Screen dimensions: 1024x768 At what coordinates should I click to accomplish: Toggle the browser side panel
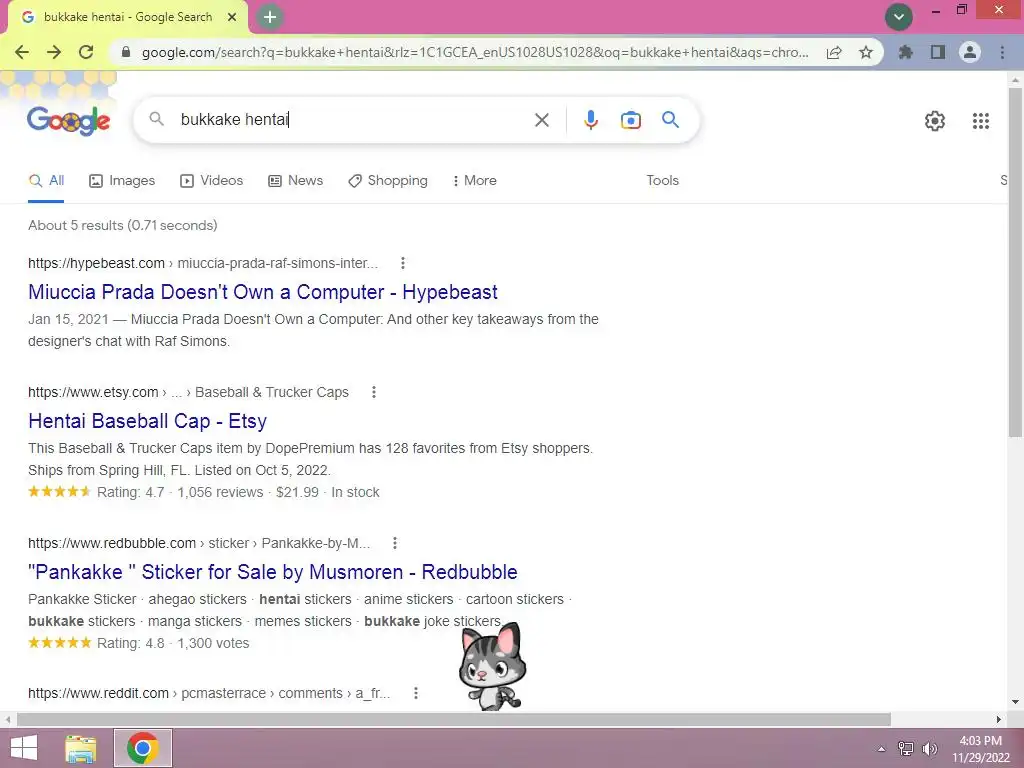click(938, 52)
